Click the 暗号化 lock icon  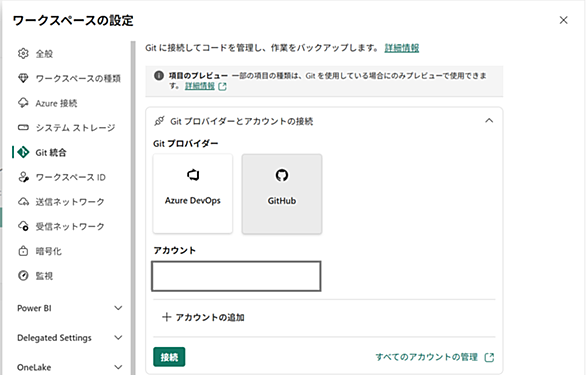click(x=23, y=251)
